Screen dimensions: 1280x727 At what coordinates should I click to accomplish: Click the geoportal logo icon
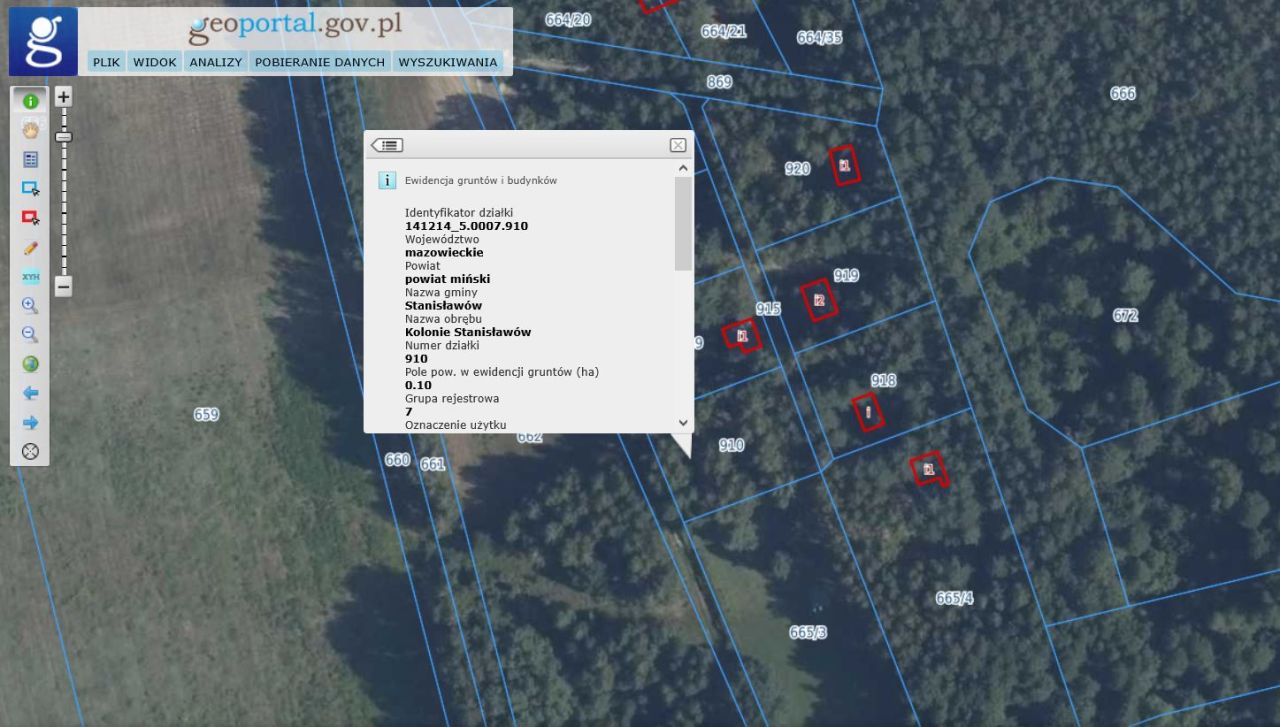click(x=43, y=41)
